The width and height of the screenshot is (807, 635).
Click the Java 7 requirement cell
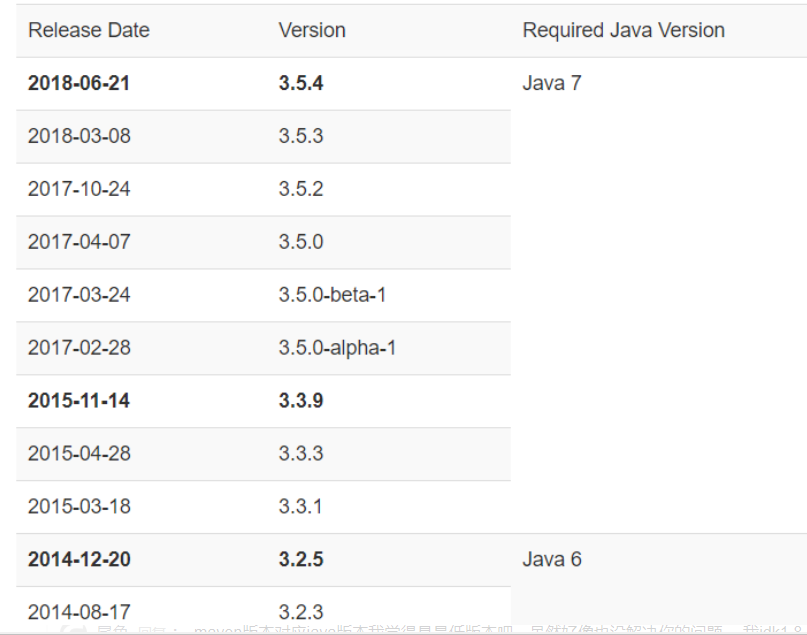(552, 83)
